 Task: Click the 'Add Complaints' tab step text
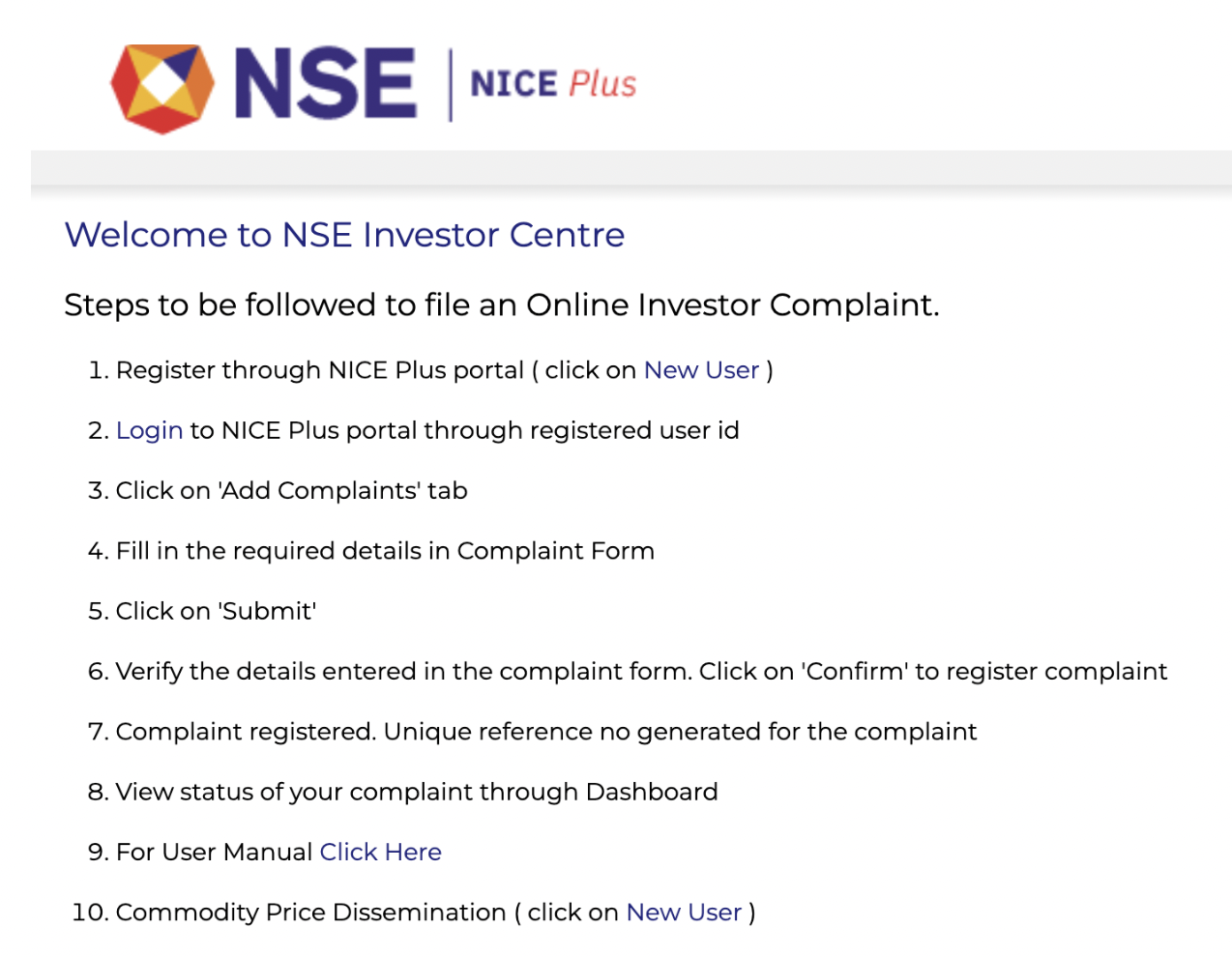291,490
